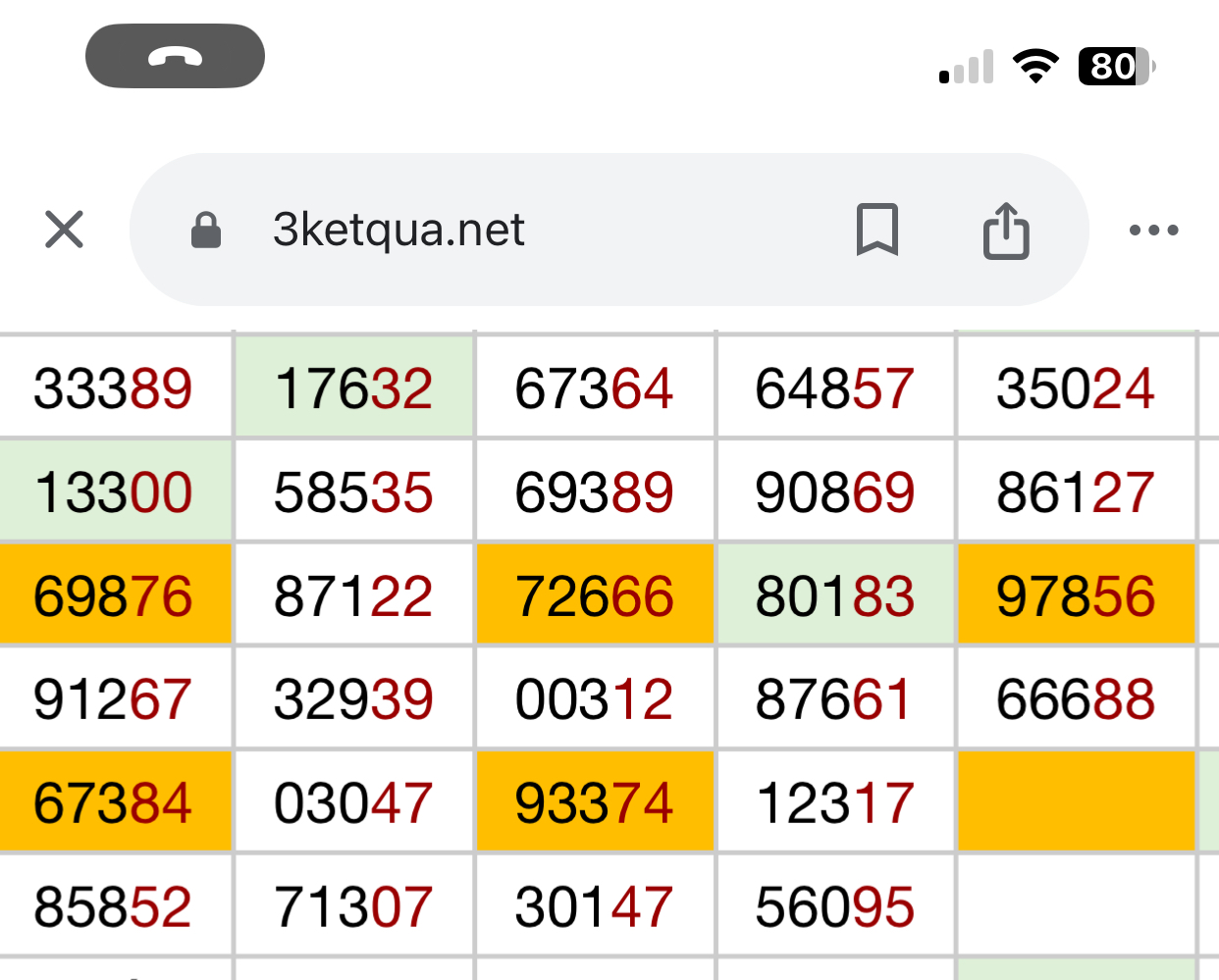
Task: Tap the Wi-Fi status icon
Action: coord(1035,67)
